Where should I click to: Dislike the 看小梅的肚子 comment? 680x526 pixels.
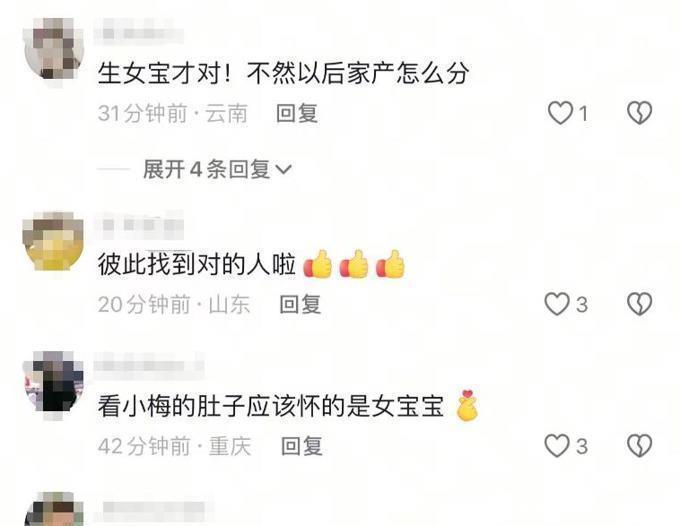[640, 446]
